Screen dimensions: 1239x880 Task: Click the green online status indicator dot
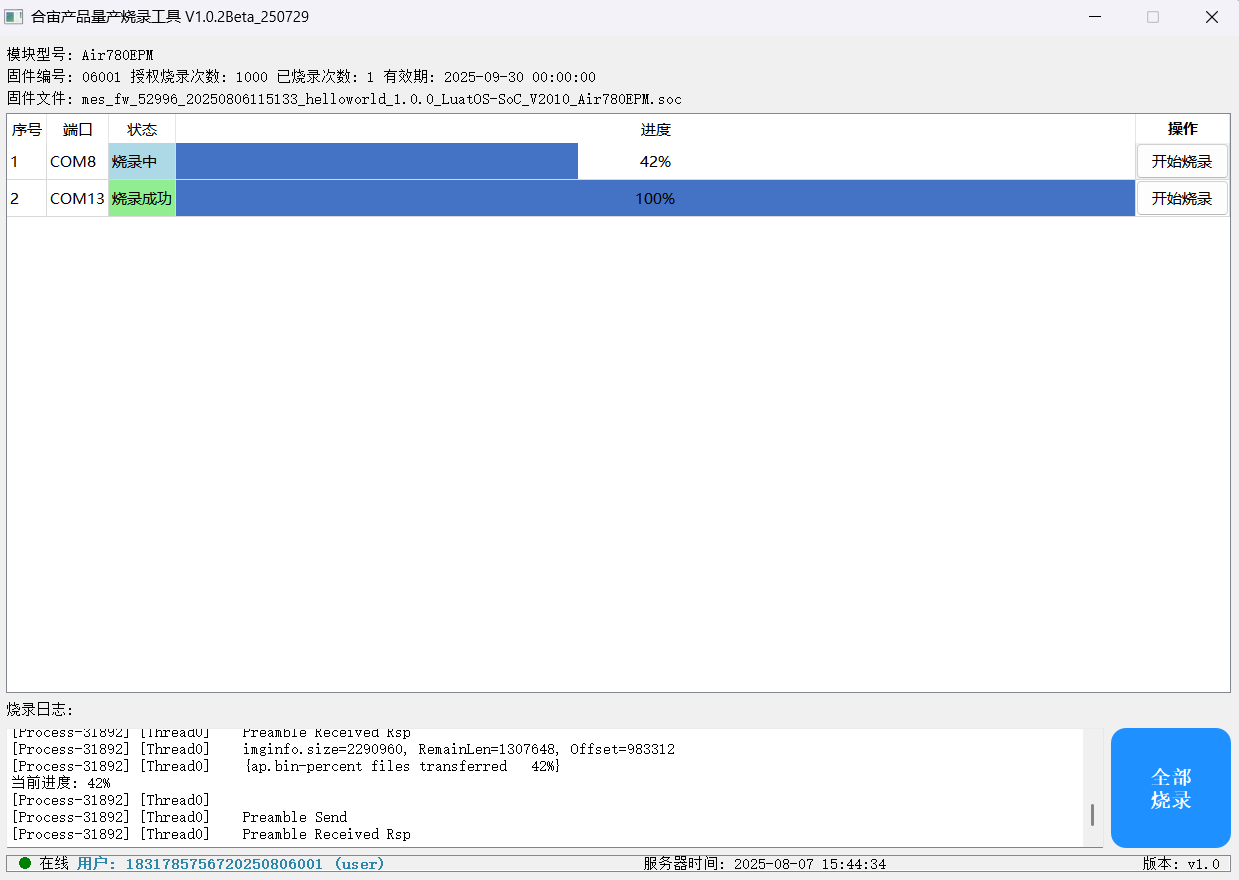point(25,863)
